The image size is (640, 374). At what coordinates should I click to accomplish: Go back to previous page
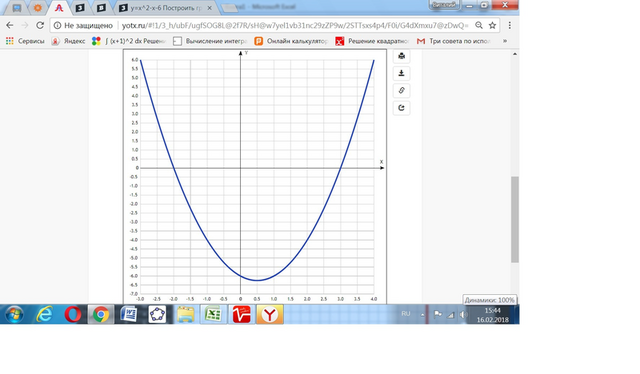pyautogui.click(x=10, y=25)
